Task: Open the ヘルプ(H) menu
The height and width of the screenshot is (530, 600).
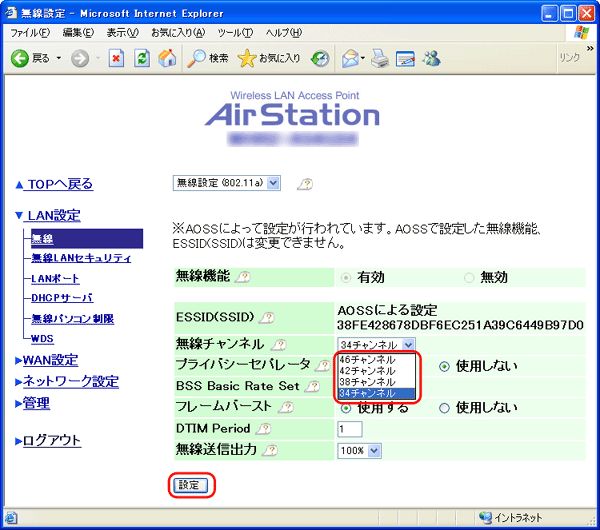Action: tap(284, 33)
